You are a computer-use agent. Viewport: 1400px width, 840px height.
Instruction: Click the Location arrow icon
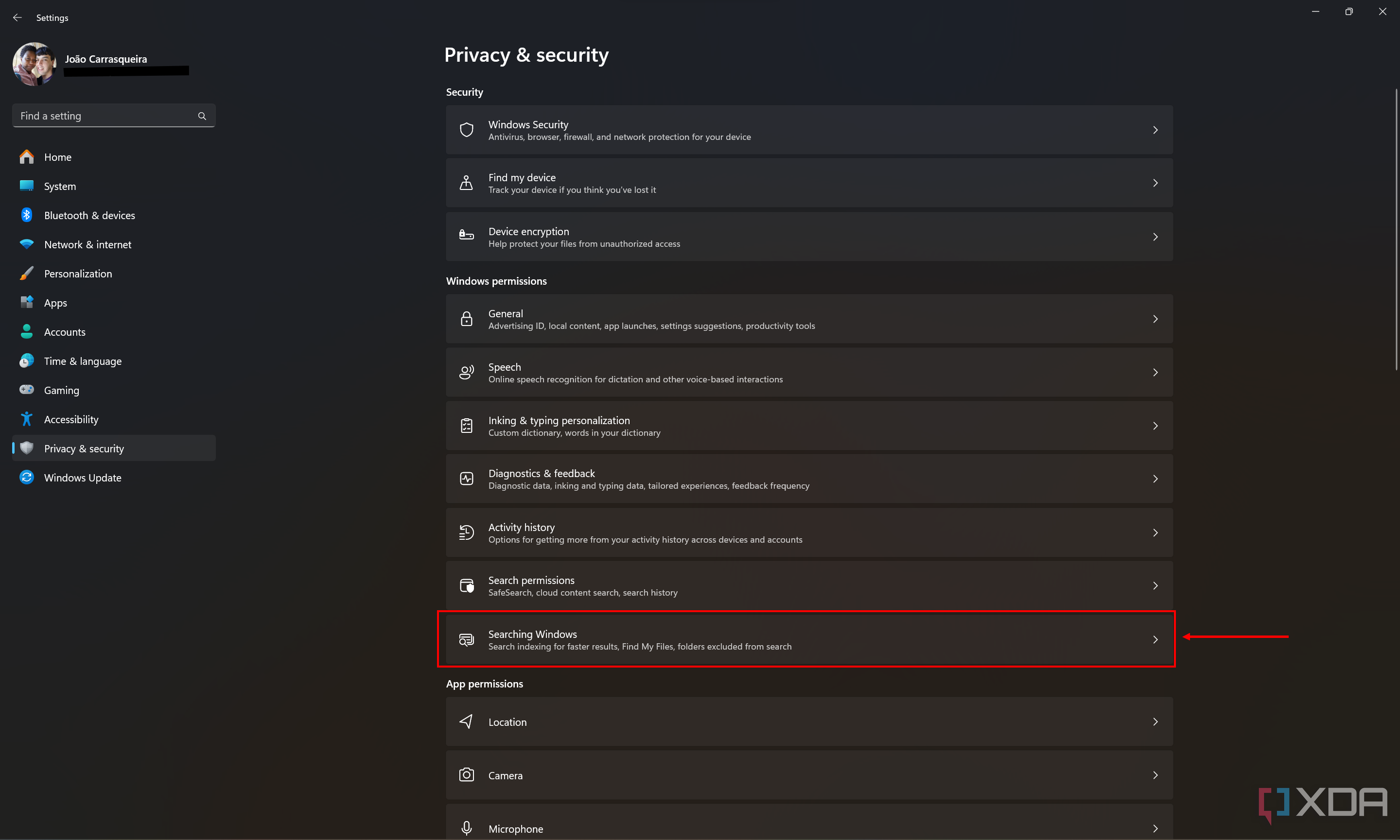466,721
